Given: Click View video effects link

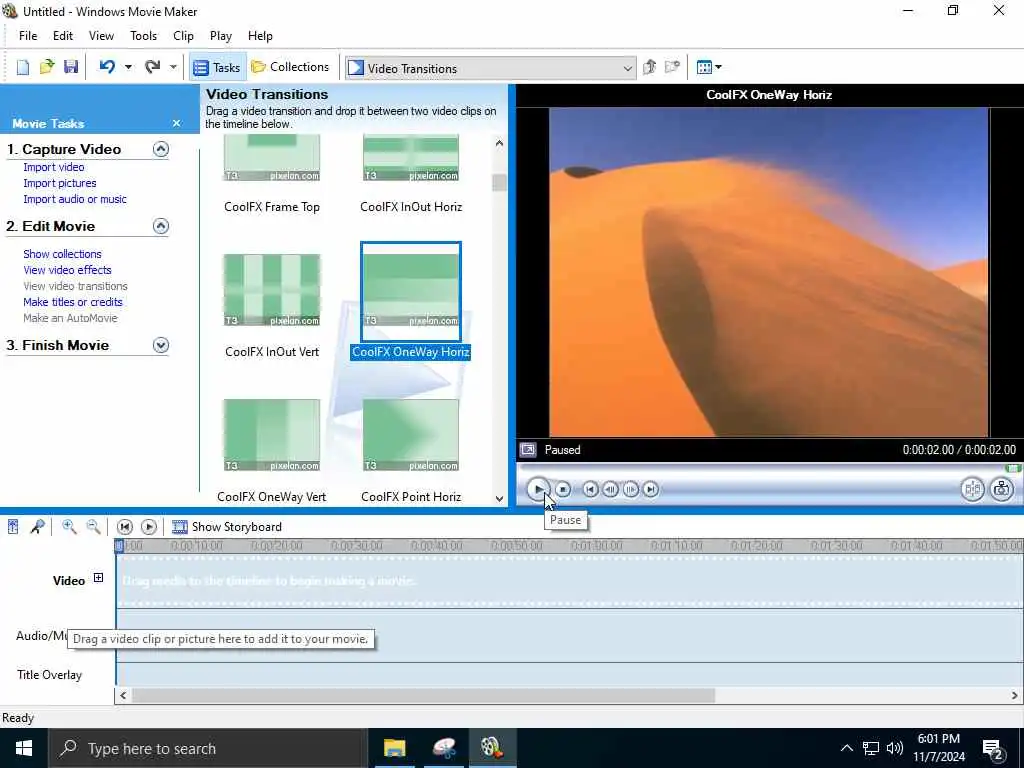Looking at the screenshot, I should click(x=67, y=270).
